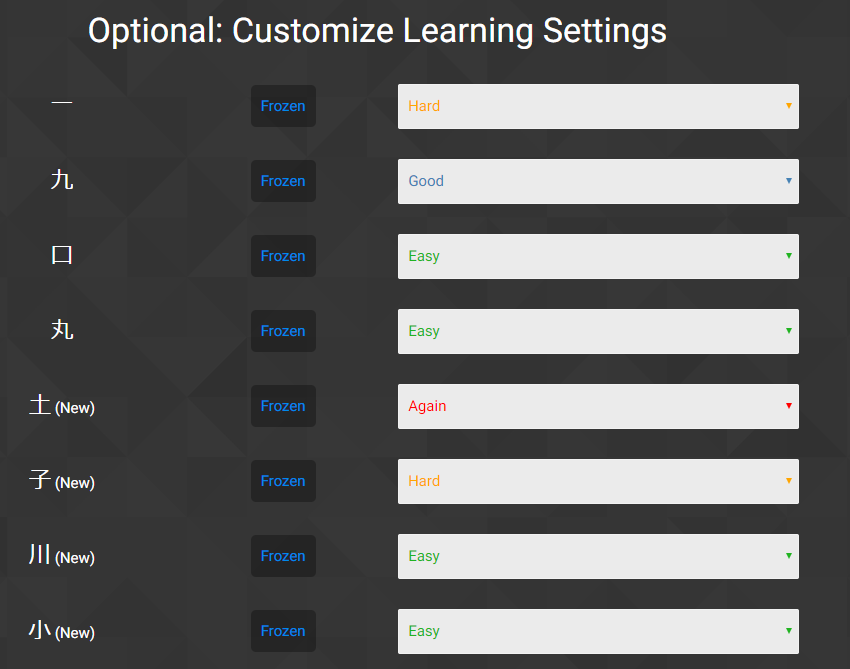Open the Hard dropdown for 一
The width and height of the screenshot is (850, 669).
(x=598, y=106)
